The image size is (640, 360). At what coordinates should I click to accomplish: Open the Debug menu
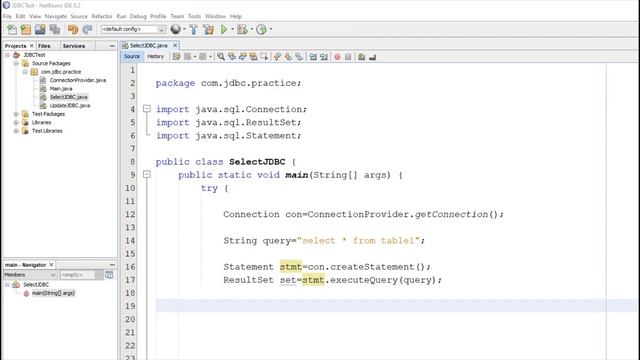pos(138,16)
